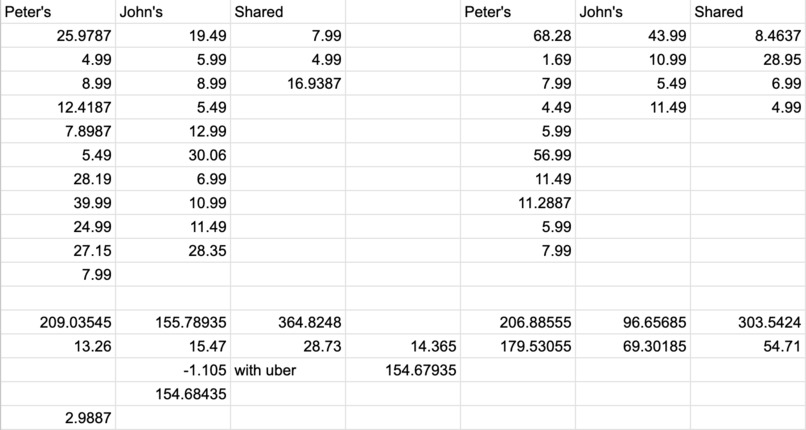Select the cell showing 364.8248
The height and width of the screenshot is (430, 806).
pos(288,322)
